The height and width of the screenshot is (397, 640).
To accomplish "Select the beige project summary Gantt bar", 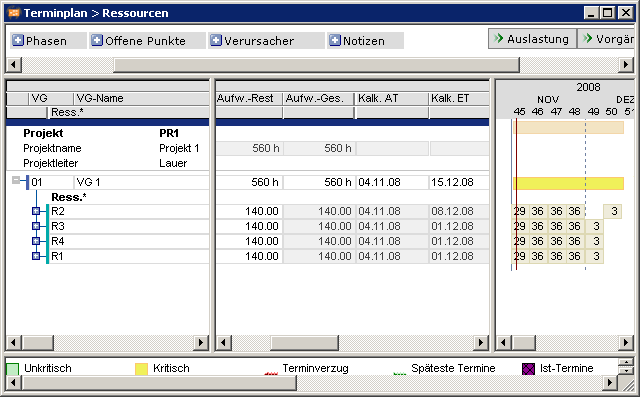I will [x=568, y=127].
